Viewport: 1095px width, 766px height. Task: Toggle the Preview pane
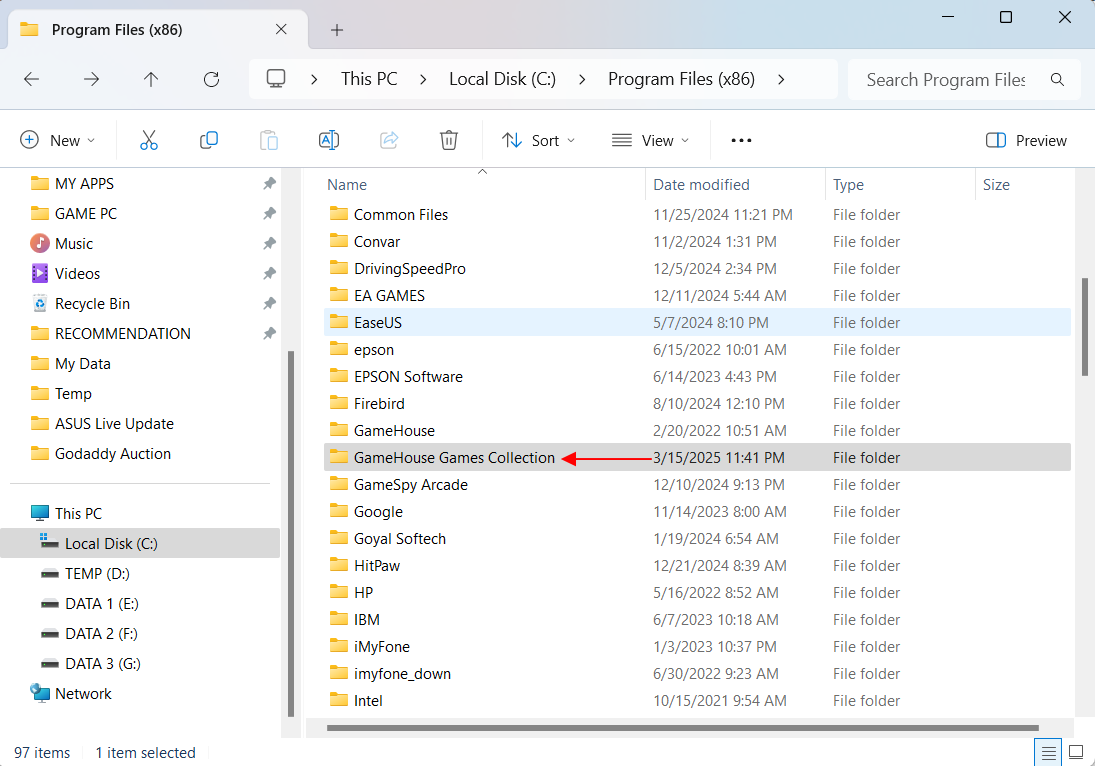[1026, 140]
